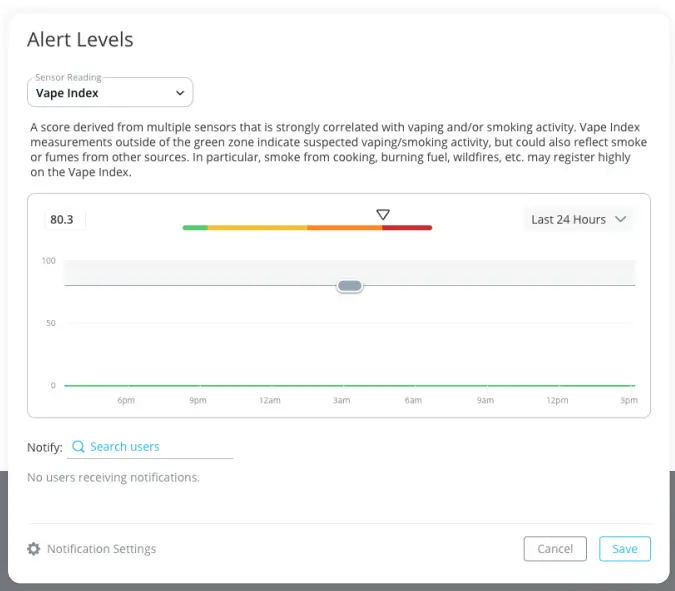Click the orange segment of the level bar
Screen dimensions: 675x591
(344, 228)
